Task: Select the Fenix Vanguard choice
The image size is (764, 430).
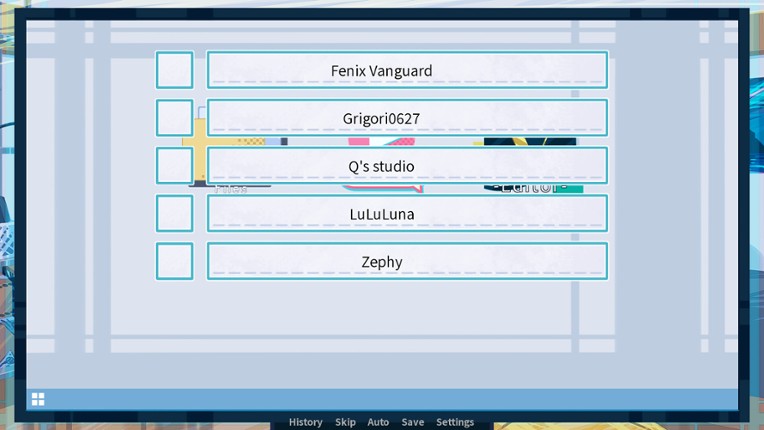Action: pos(407,70)
